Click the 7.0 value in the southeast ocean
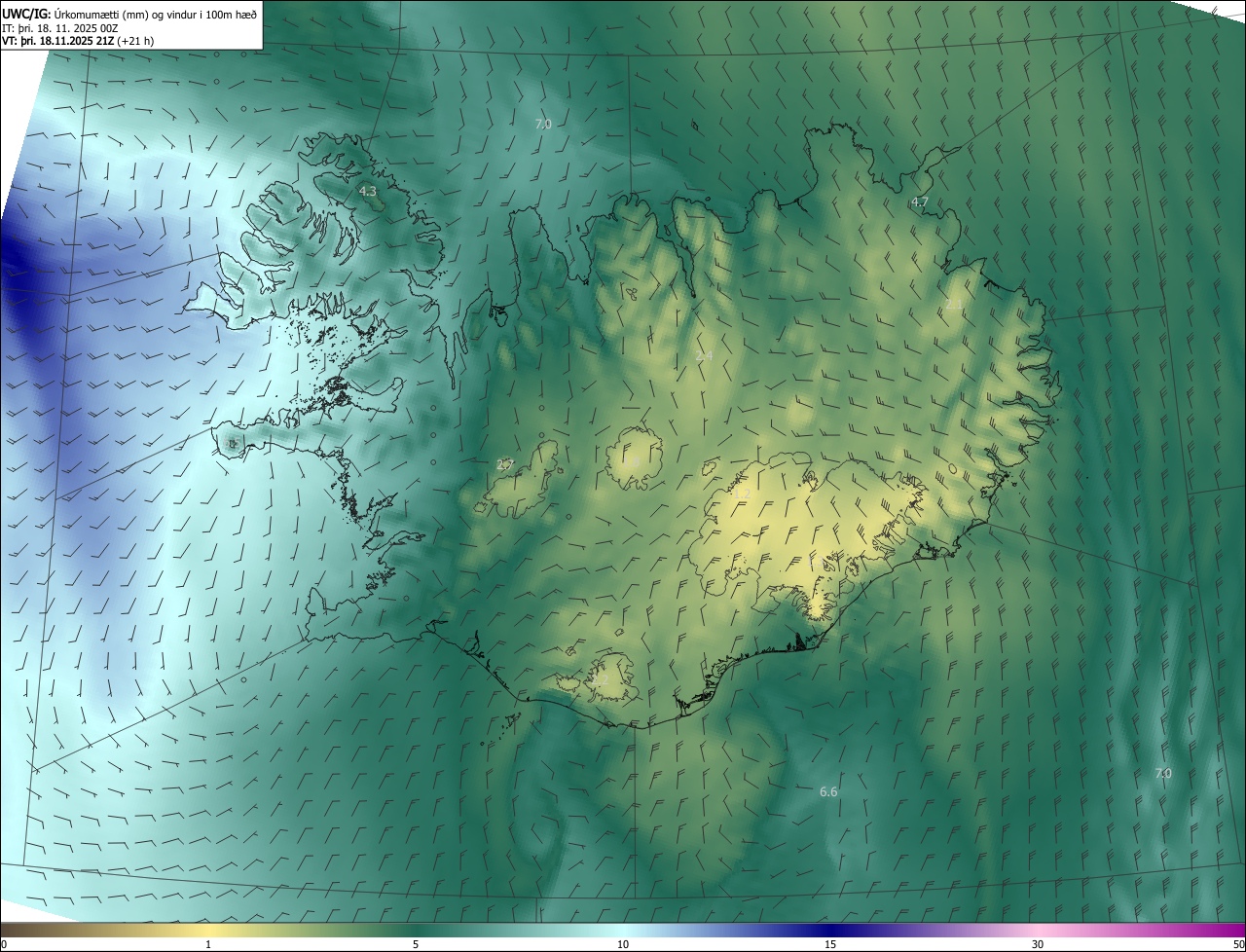The width and height of the screenshot is (1246, 952). [x=1163, y=773]
